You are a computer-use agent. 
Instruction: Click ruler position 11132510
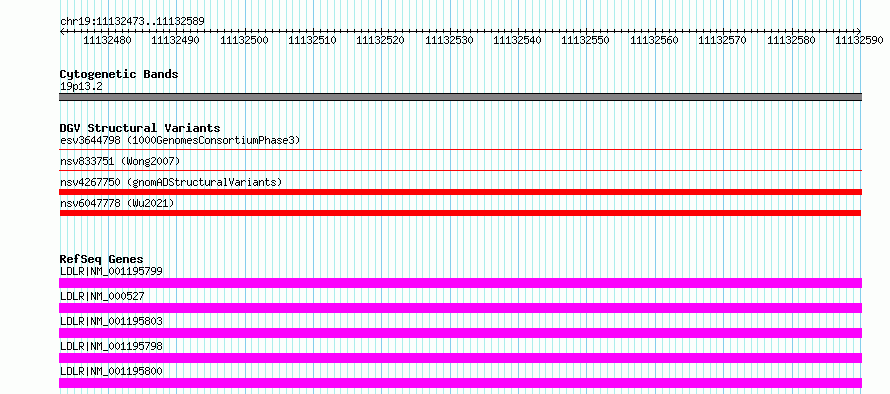pos(312,40)
